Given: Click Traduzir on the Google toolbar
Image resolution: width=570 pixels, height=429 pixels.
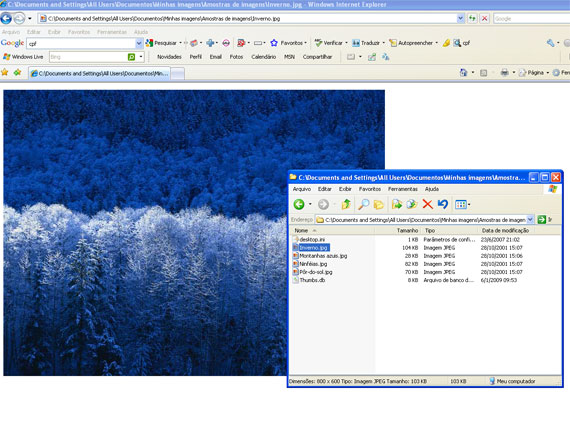Looking at the screenshot, I should point(368,43).
